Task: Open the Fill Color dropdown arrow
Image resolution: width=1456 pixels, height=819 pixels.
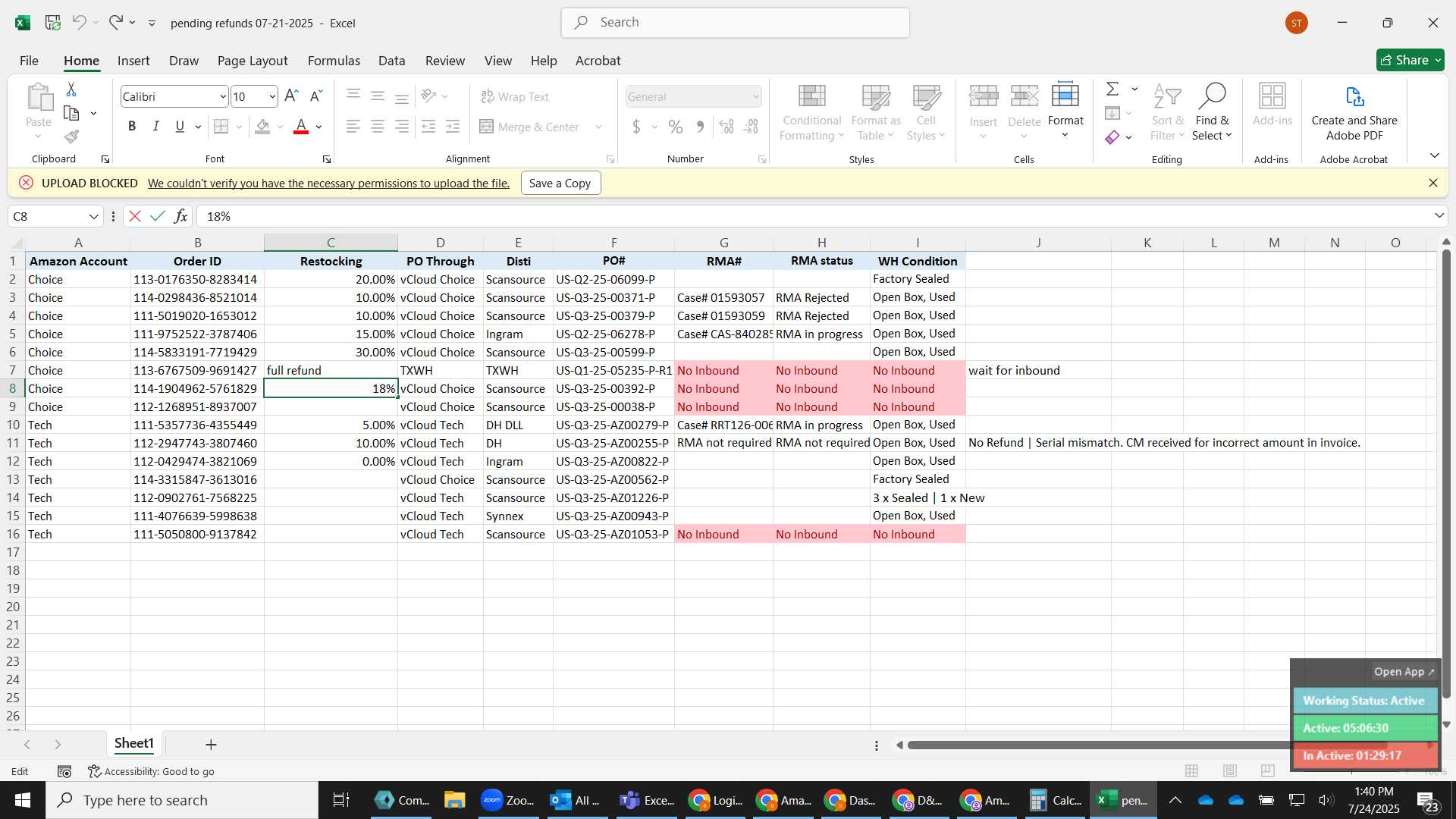Action: (280, 127)
